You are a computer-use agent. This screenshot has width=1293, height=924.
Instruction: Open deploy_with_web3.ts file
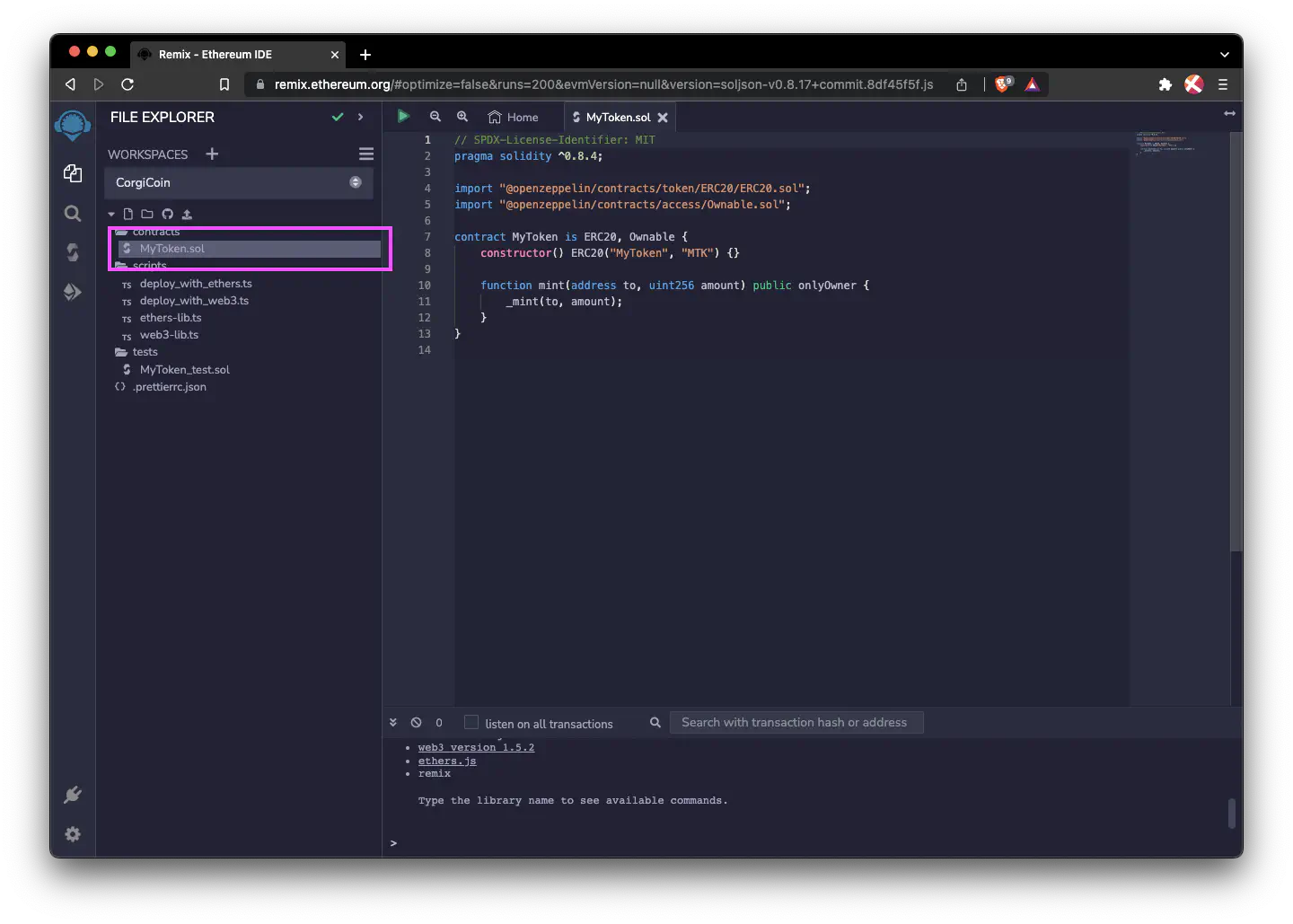click(194, 301)
